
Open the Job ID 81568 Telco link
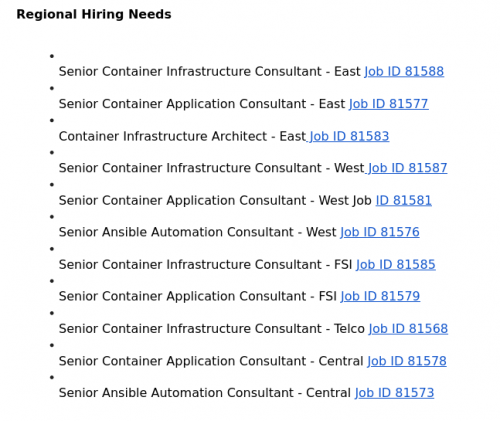pos(408,329)
